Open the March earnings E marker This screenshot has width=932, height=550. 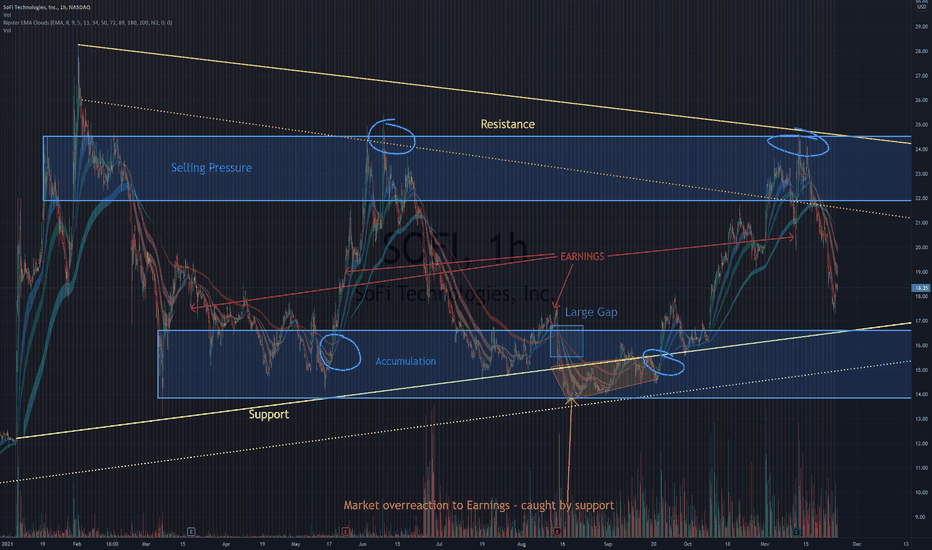pyautogui.click(x=191, y=531)
